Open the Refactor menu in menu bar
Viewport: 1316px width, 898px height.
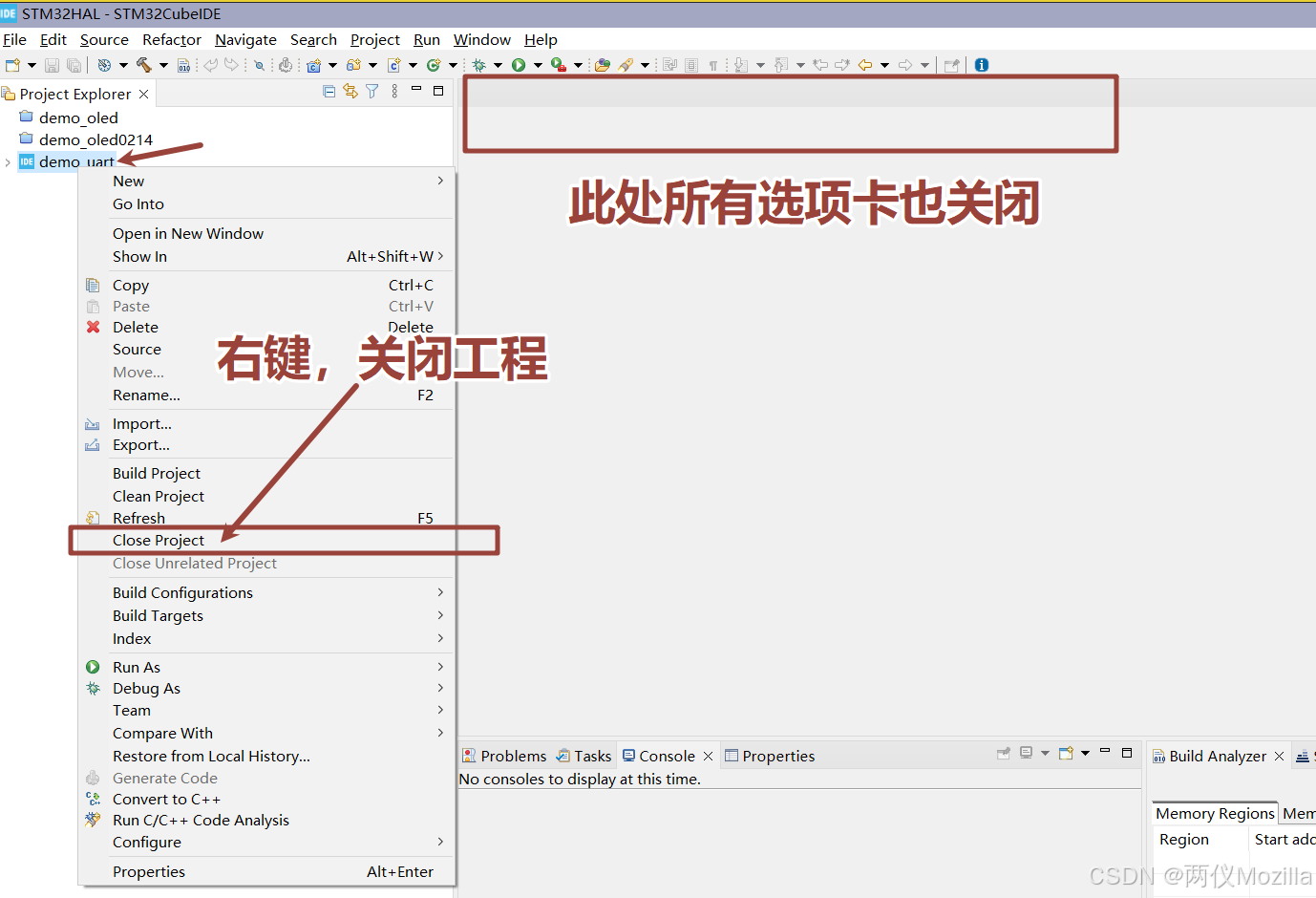click(x=172, y=39)
